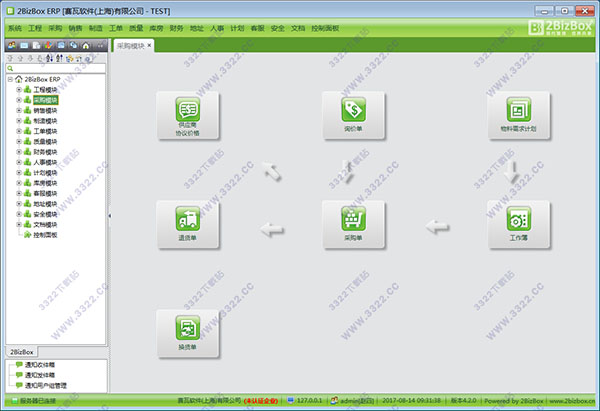Expand the 制造模块 tree node
The height and width of the screenshot is (411, 600).
point(19,121)
